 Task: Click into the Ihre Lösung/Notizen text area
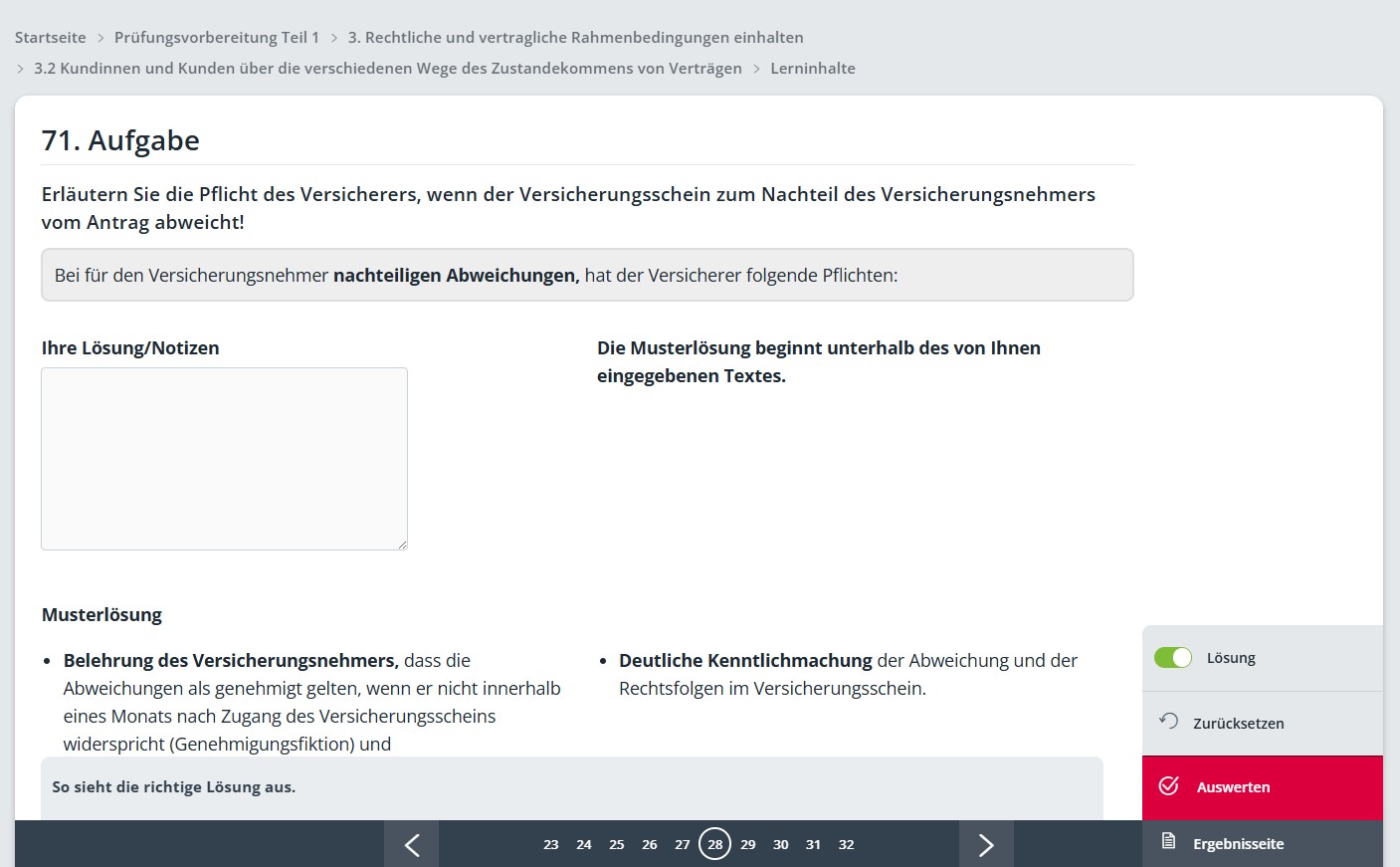pos(224,459)
